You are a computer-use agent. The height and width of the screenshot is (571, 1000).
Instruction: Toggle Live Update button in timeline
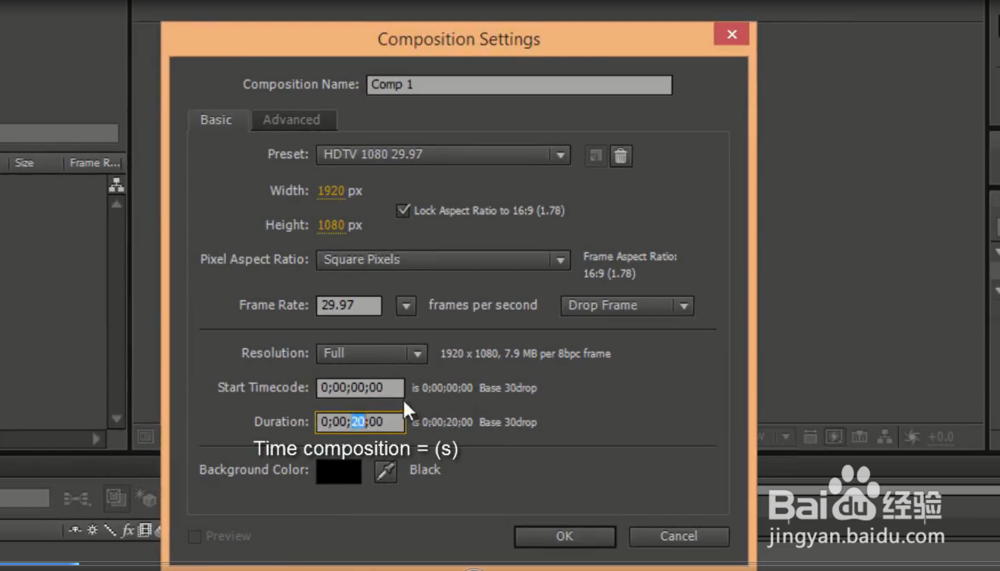tap(116, 498)
